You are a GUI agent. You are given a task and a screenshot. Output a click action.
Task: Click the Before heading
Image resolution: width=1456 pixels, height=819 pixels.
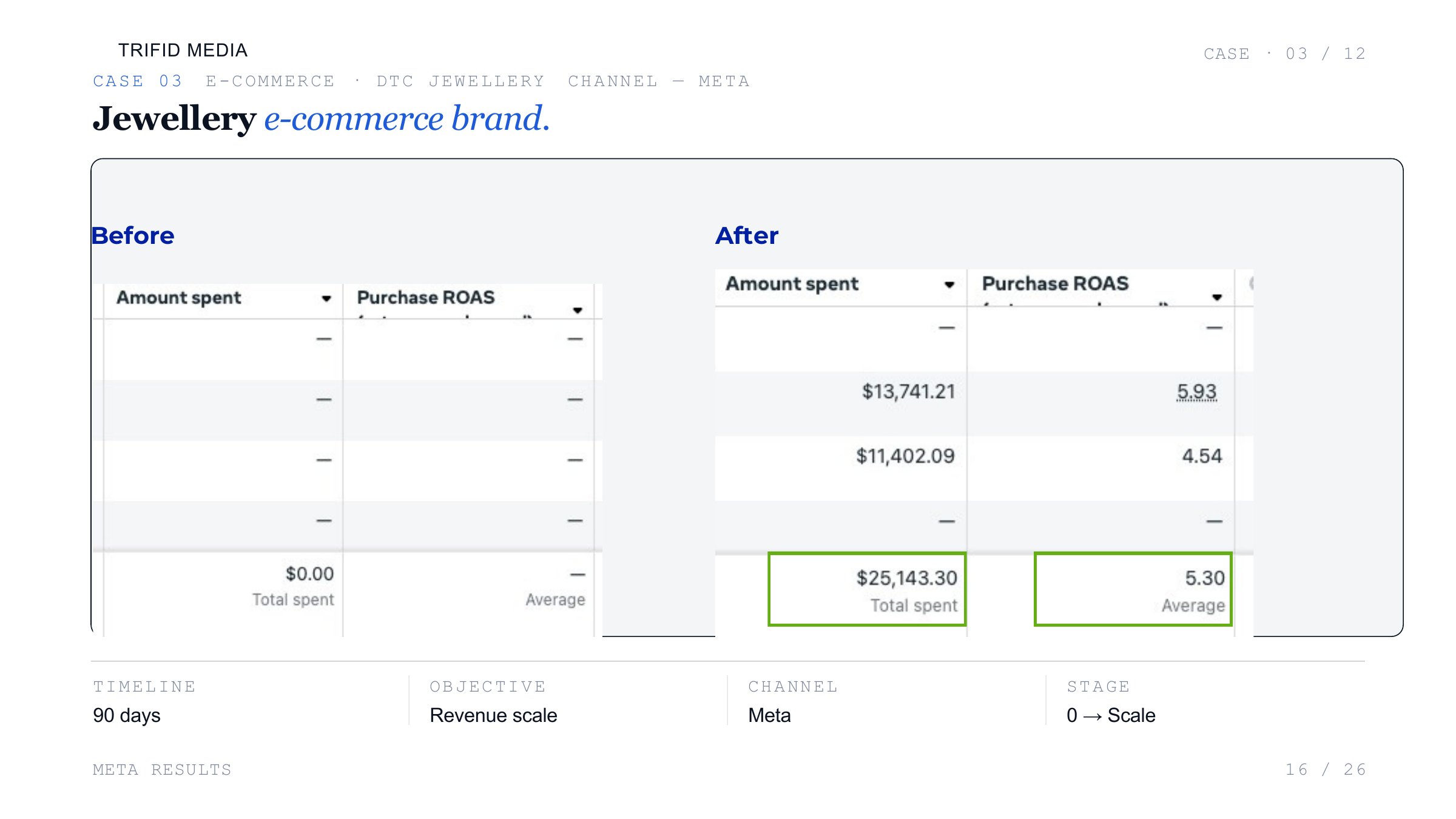[x=133, y=235]
